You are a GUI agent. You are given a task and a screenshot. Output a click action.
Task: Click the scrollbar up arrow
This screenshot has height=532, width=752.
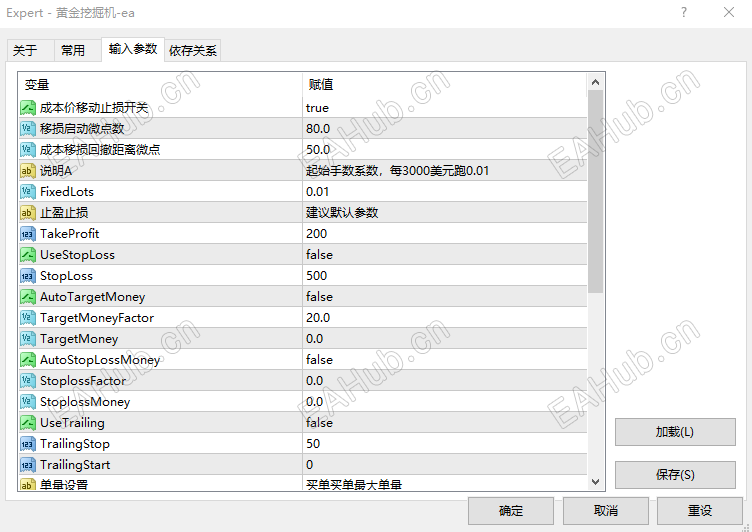[595, 83]
